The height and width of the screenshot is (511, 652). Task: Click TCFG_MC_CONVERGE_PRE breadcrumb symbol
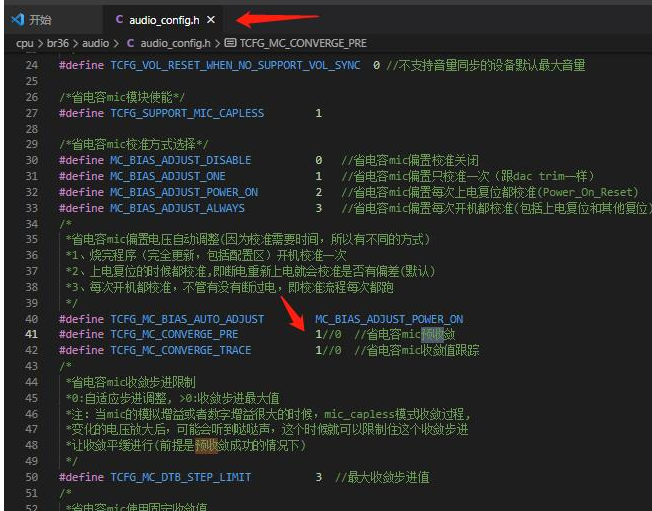click(303, 43)
